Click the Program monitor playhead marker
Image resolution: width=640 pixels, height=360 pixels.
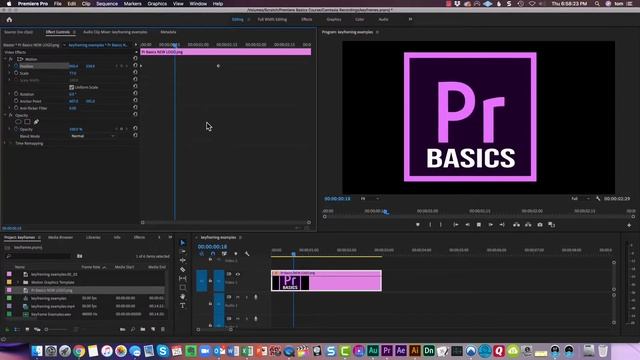tap(386, 212)
